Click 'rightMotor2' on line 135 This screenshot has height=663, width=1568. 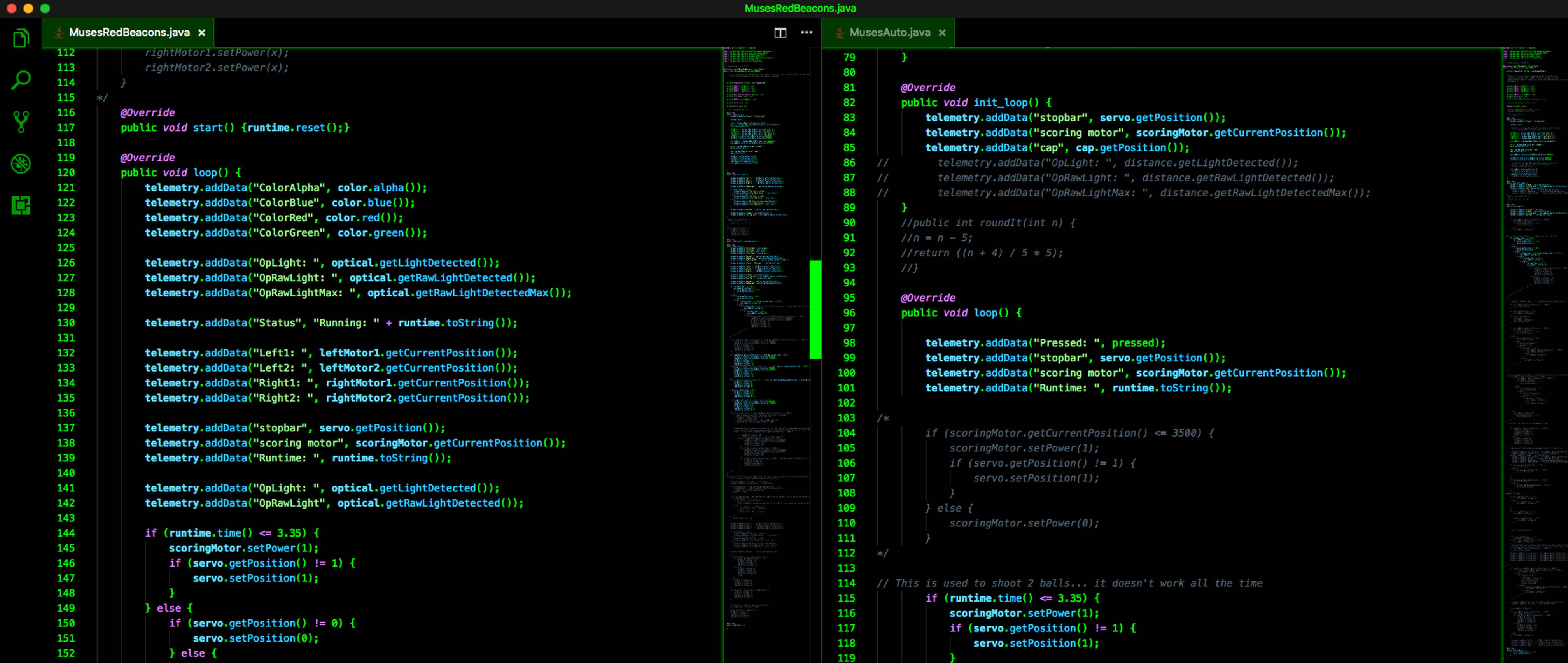coord(359,398)
